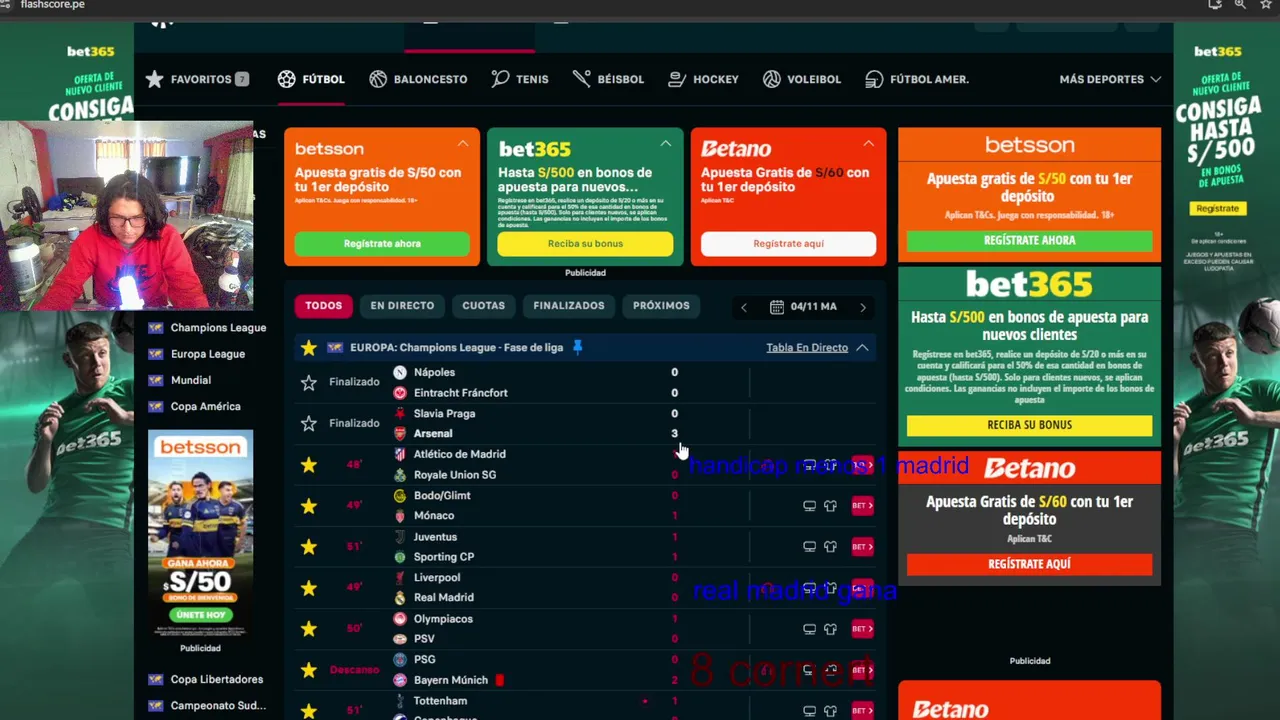Click the PSG team crest
The image size is (1280, 720).
pos(400,659)
